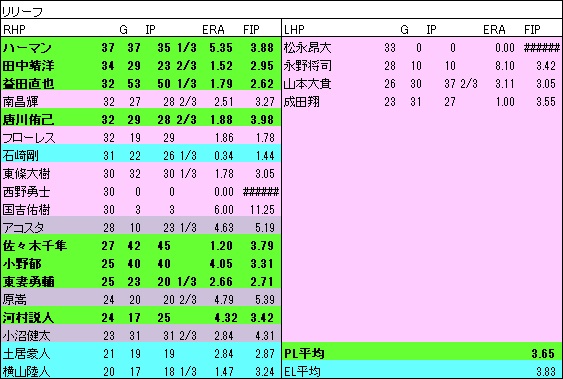Click 東妻勇輔 FIP value 2.71

click(262, 282)
